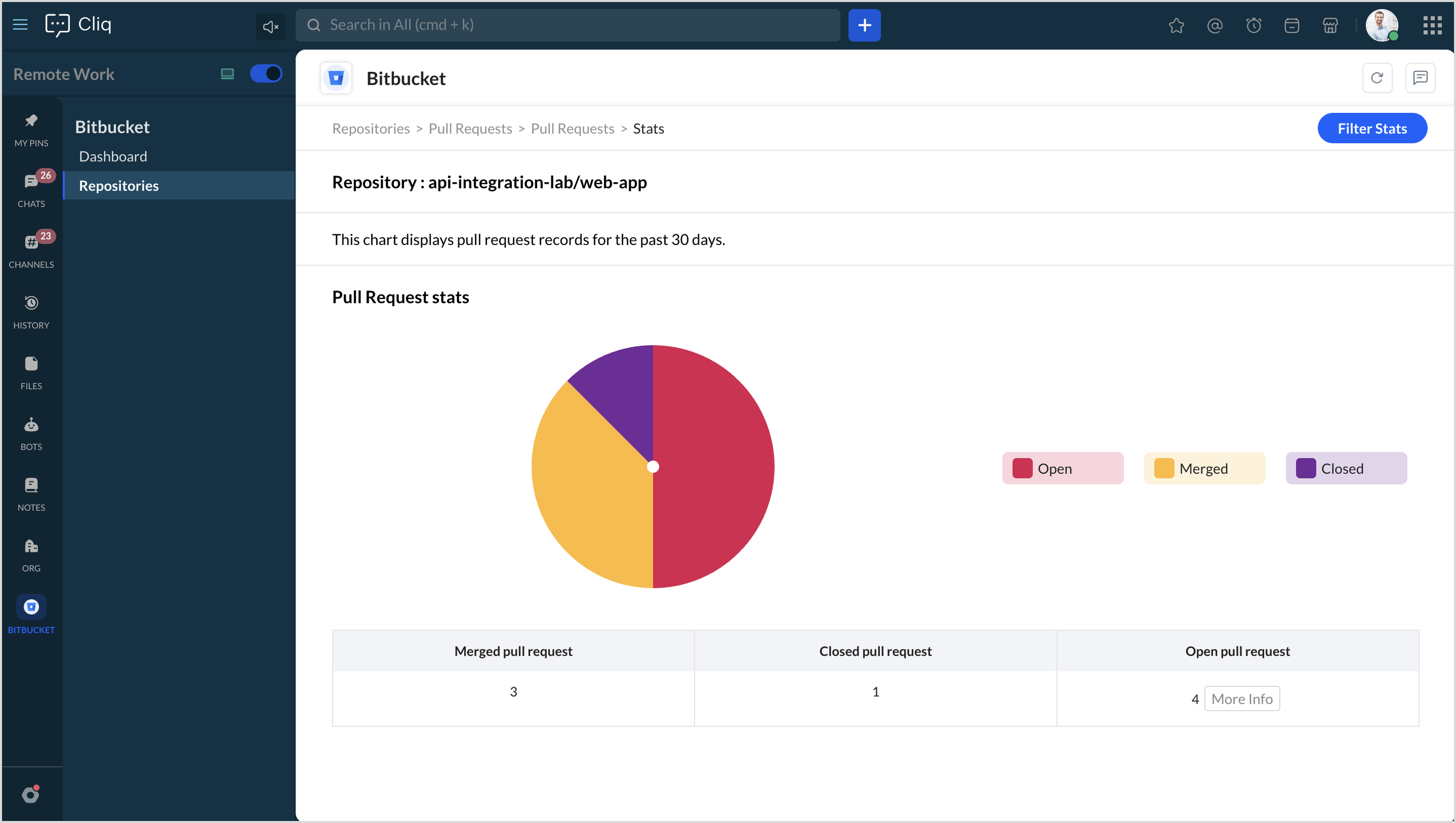Open the Bitbucket sidebar app icon

coord(31,607)
